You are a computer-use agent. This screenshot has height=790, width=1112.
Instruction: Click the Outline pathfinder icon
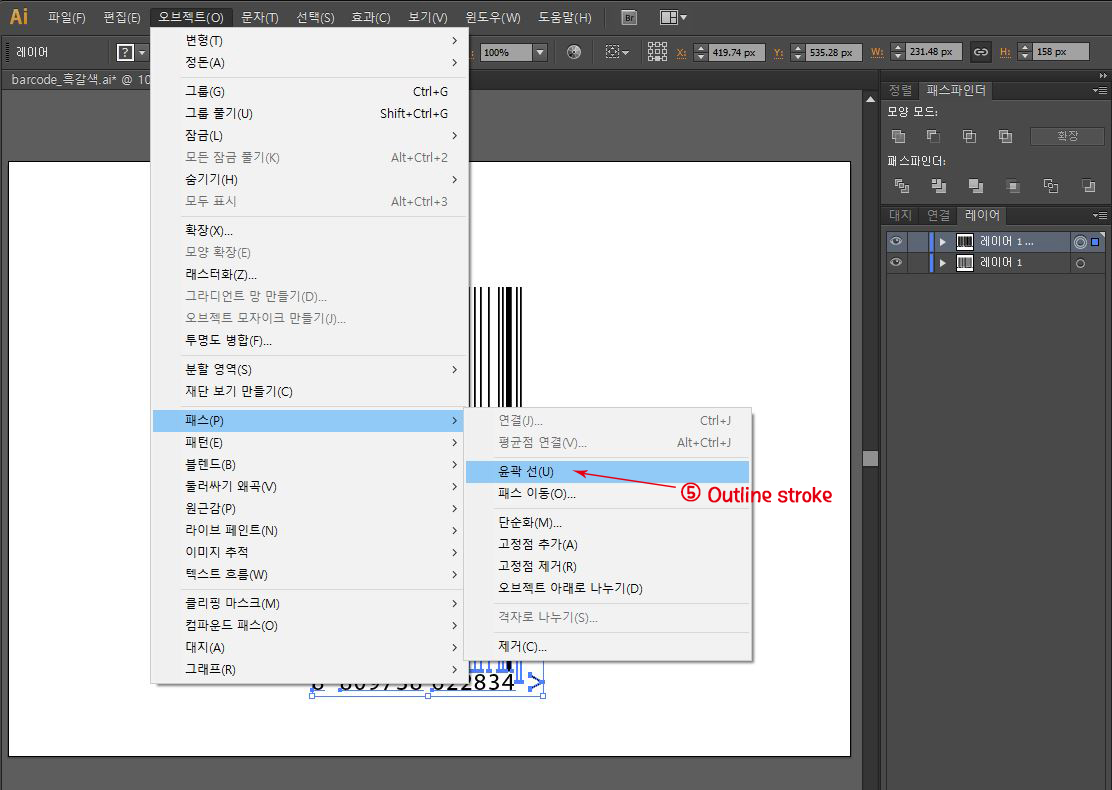click(x=1050, y=186)
